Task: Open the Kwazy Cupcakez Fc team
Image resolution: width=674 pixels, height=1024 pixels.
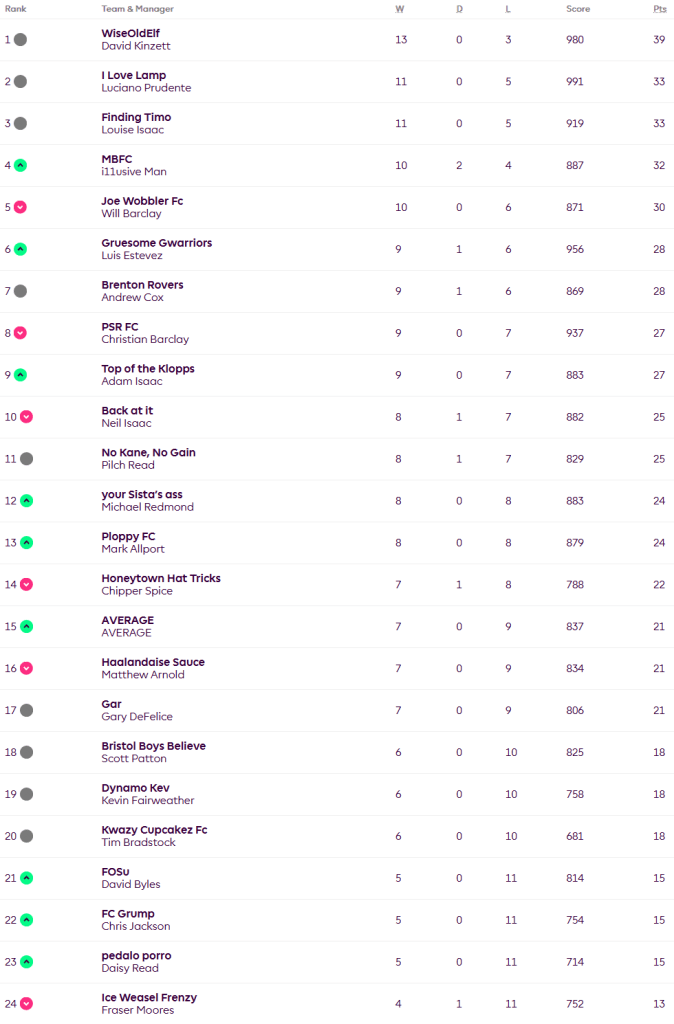Action: click(154, 830)
